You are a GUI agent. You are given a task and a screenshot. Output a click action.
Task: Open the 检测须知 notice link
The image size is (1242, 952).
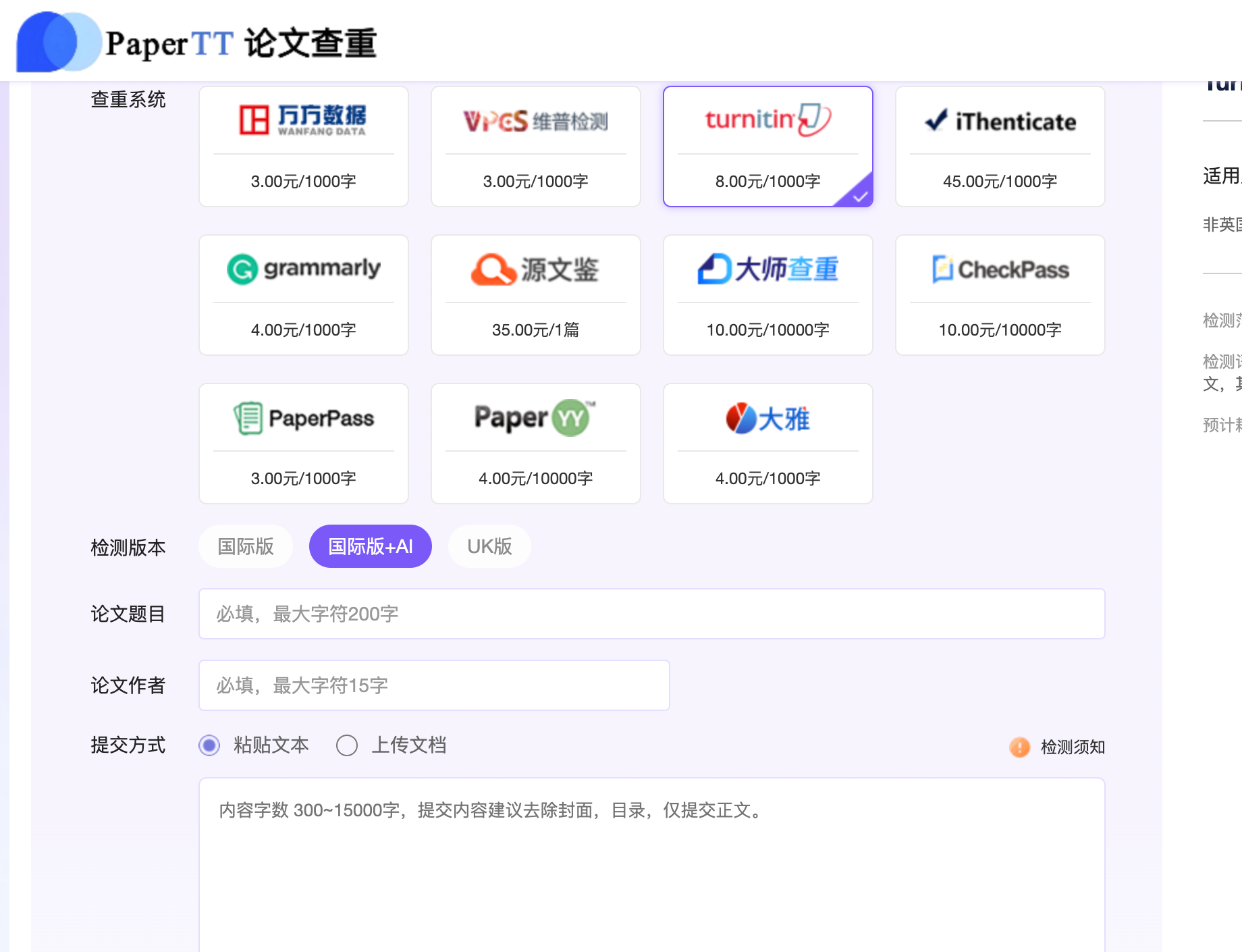tap(1073, 747)
